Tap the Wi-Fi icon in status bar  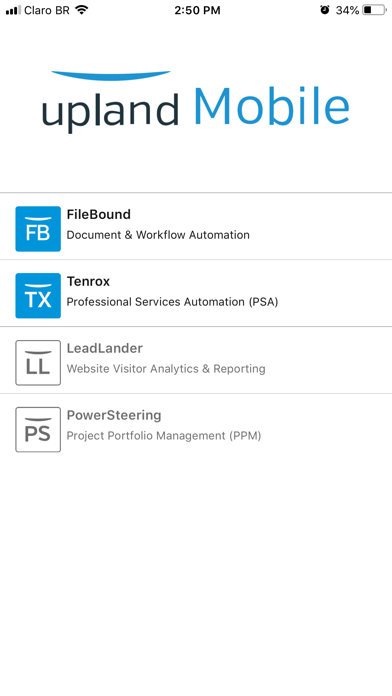point(81,10)
